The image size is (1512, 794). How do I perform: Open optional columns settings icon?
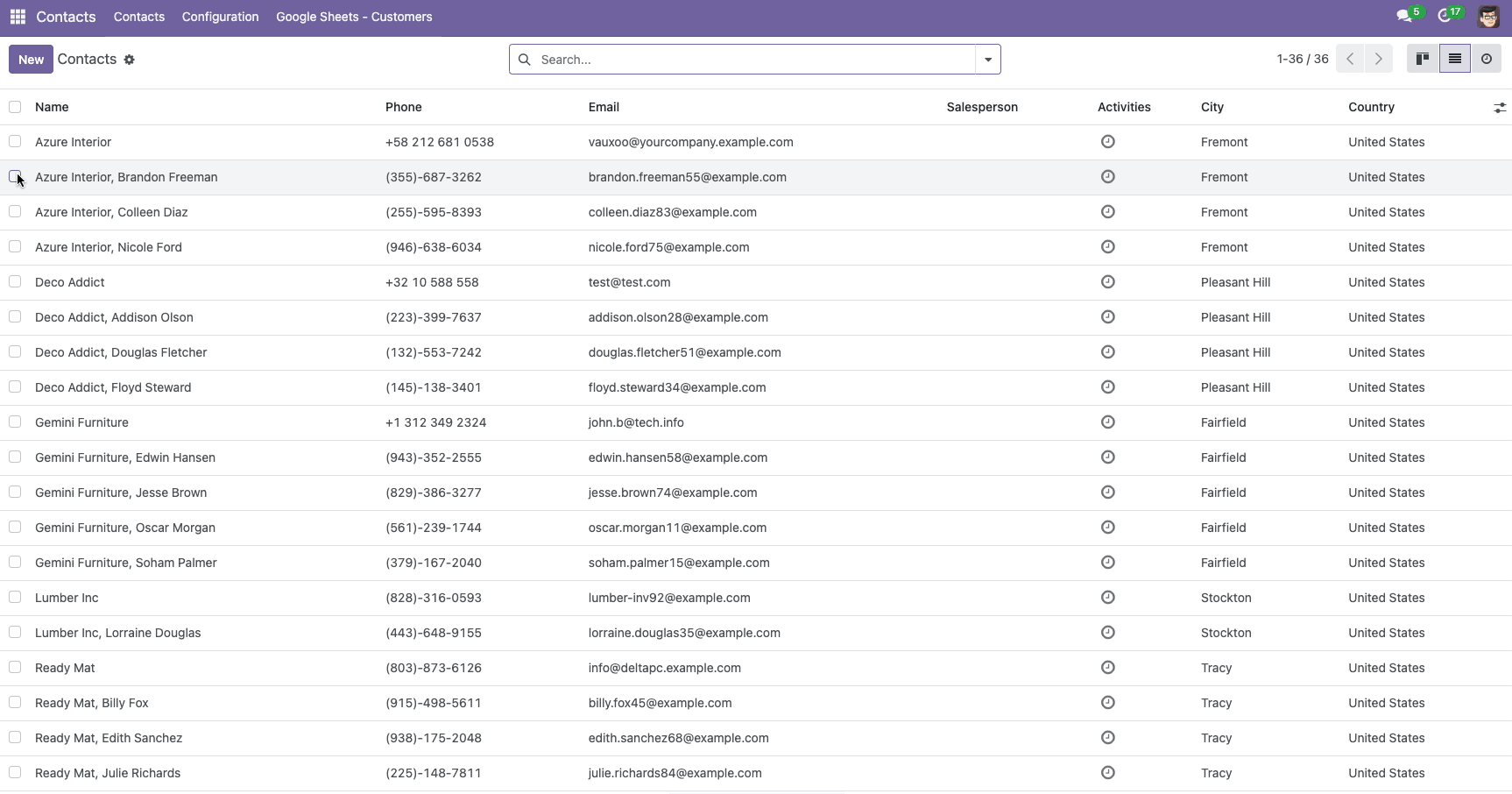pos(1500,107)
